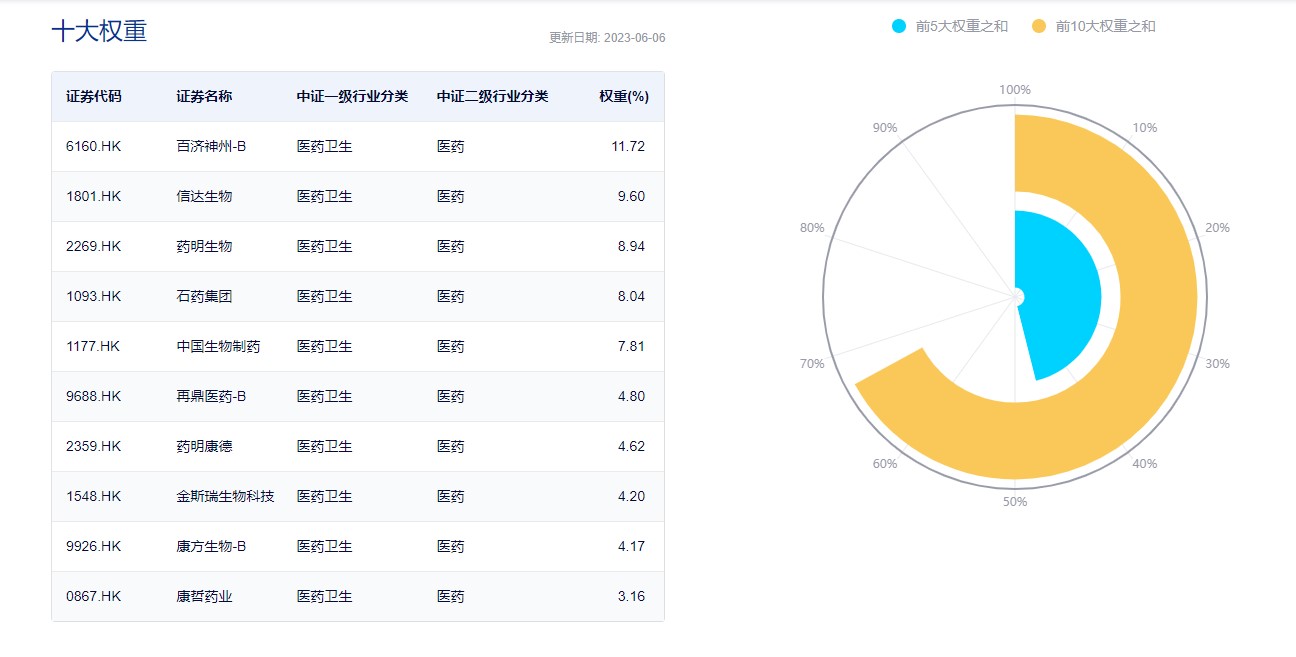Click the 60% axis label on chart
This screenshot has height=657, width=1296.
point(885,464)
